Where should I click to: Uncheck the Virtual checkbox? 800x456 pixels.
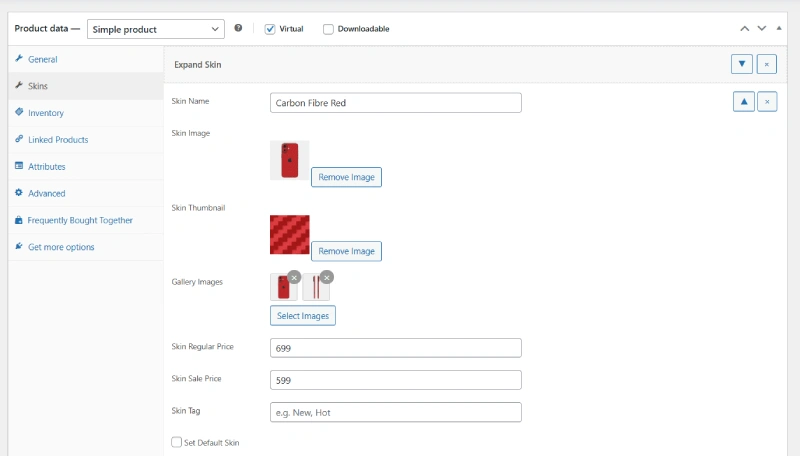270,29
